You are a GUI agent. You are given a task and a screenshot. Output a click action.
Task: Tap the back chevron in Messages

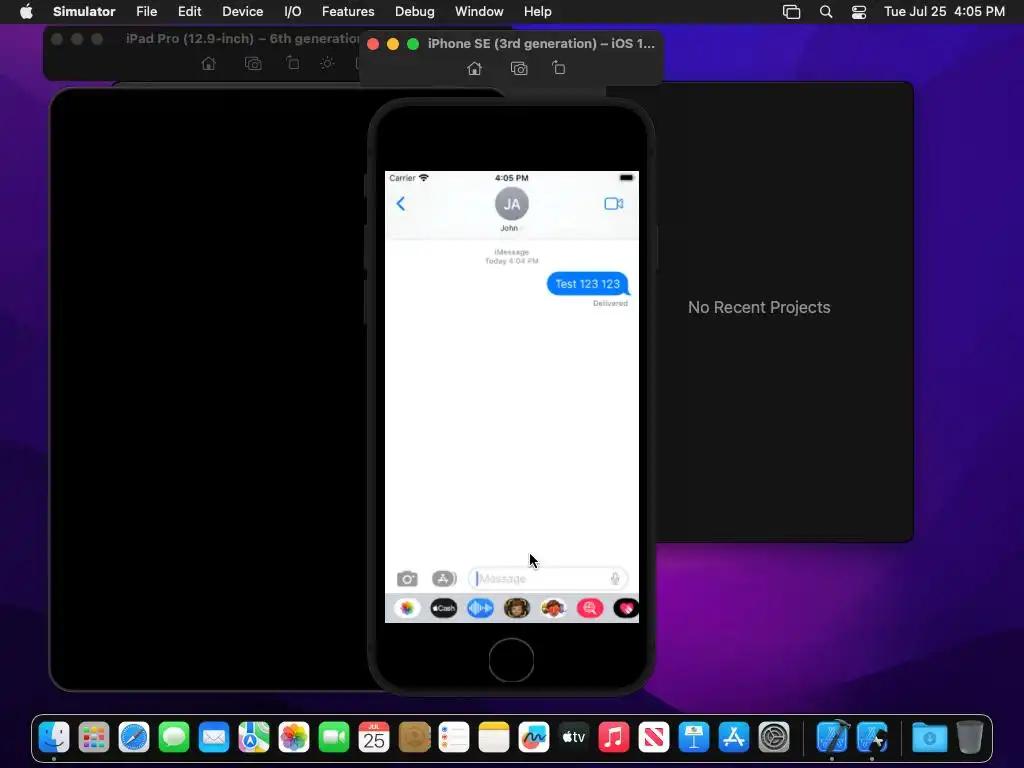pos(400,204)
